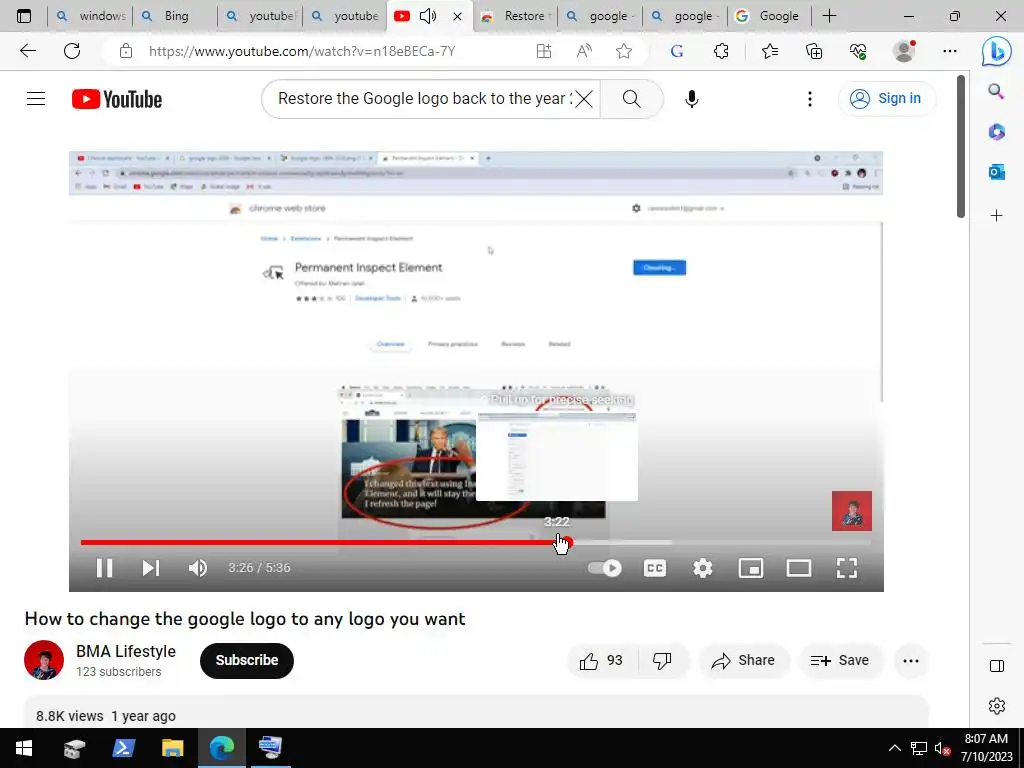This screenshot has height=768, width=1024.
Task: Open more actions ellipsis below video
Action: point(911,661)
